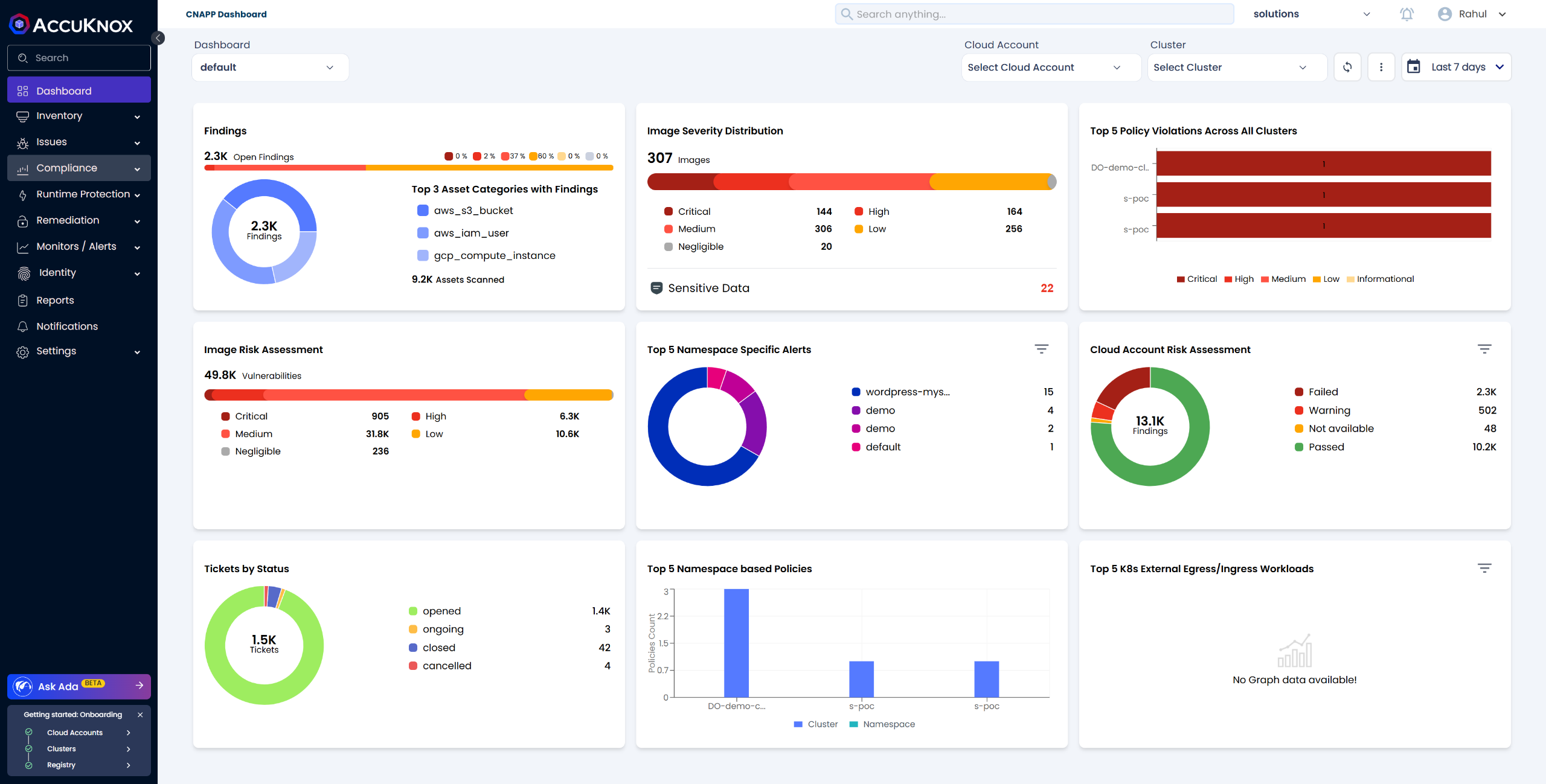Open the three-dot more options menu
Image resolution: width=1546 pixels, height=784 pixels.
(1381, 67)
